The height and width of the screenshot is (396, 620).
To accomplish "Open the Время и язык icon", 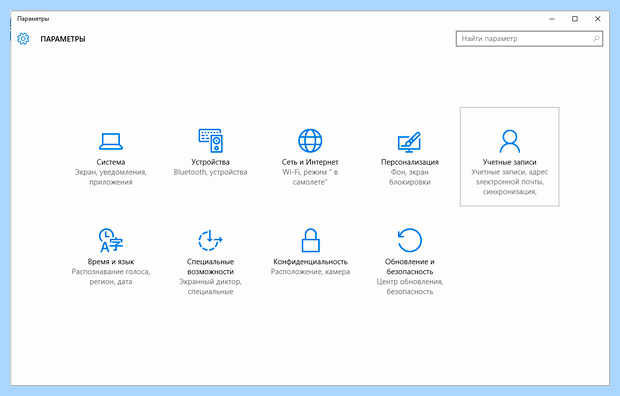I will tap(111, 240).
